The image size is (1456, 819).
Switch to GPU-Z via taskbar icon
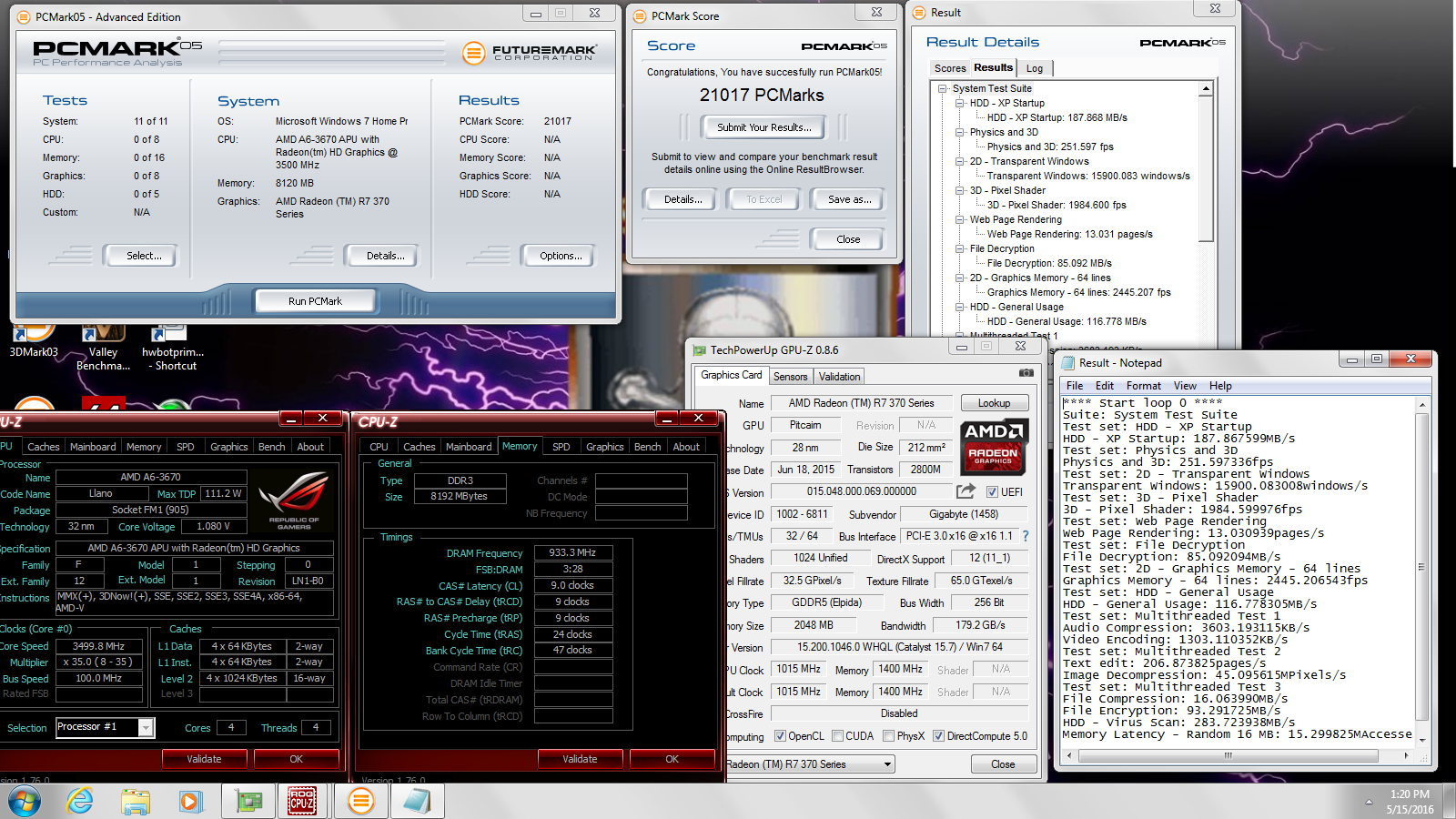[249, 802]
